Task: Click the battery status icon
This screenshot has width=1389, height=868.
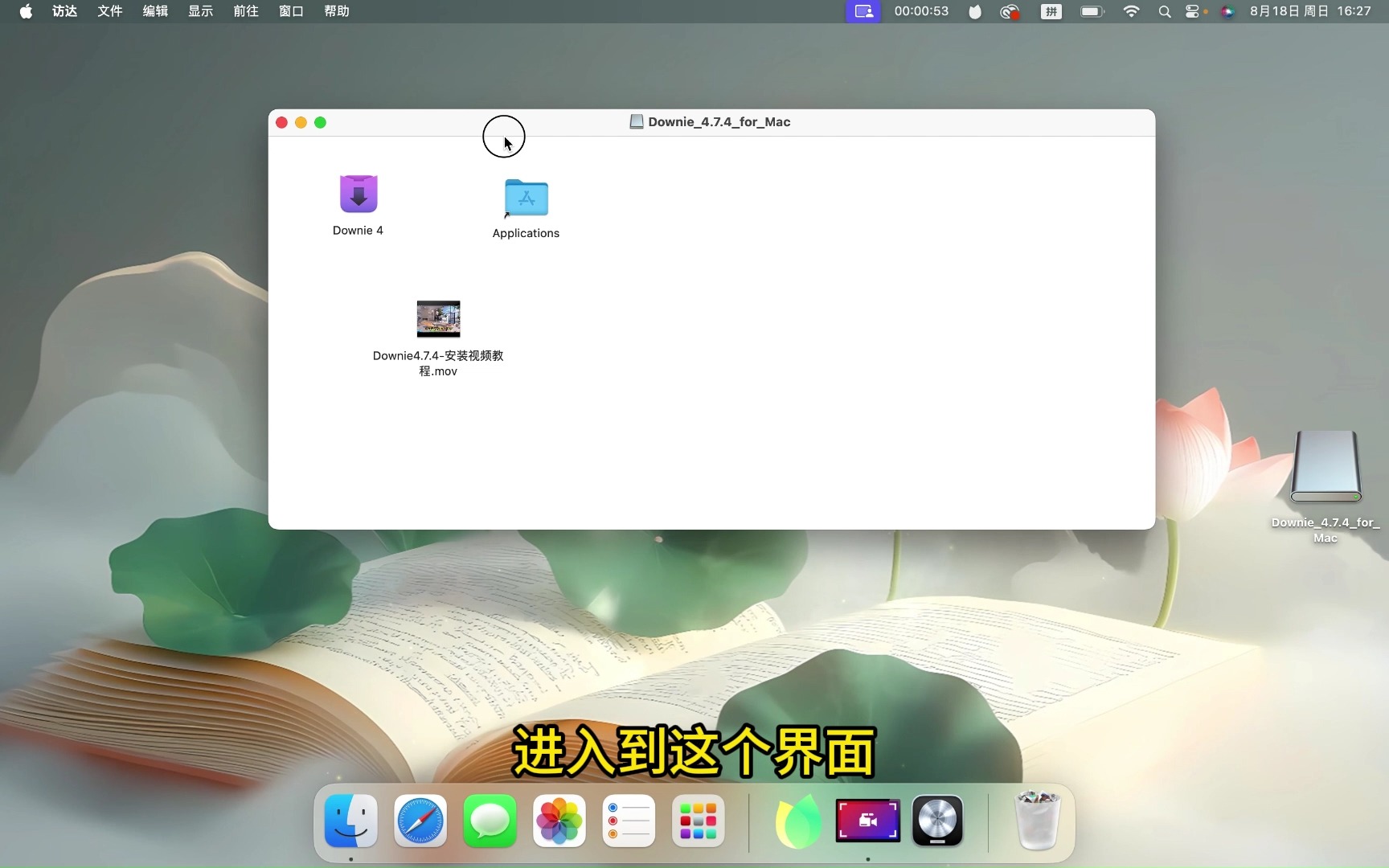Action: [1092, 11]
